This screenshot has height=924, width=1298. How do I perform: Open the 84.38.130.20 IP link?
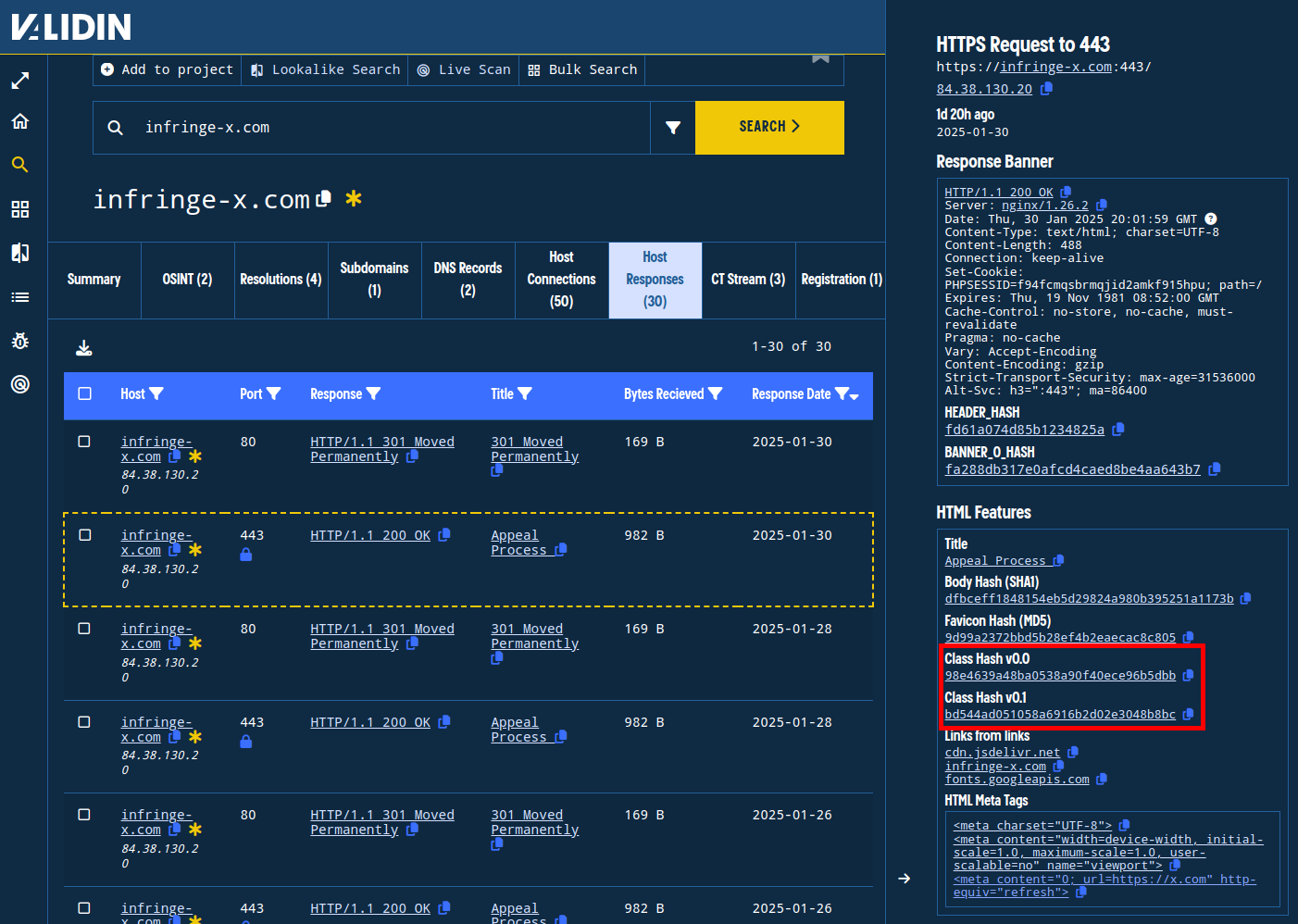click(984, 89)
